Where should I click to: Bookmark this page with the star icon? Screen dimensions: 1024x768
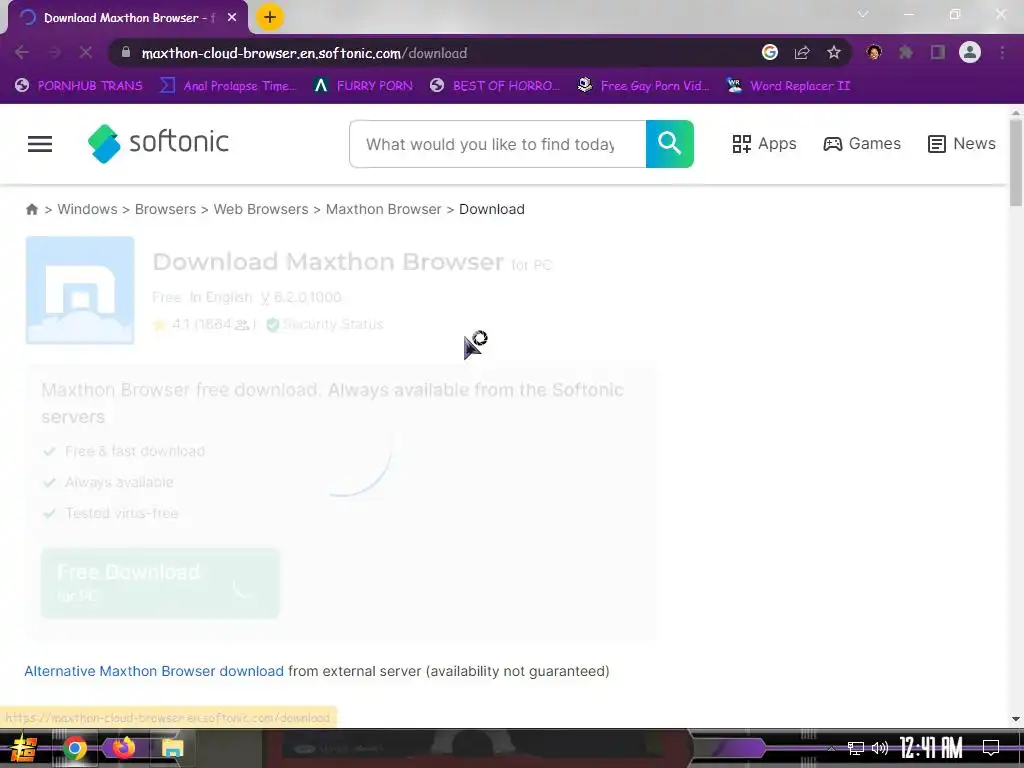pos(834,52)
